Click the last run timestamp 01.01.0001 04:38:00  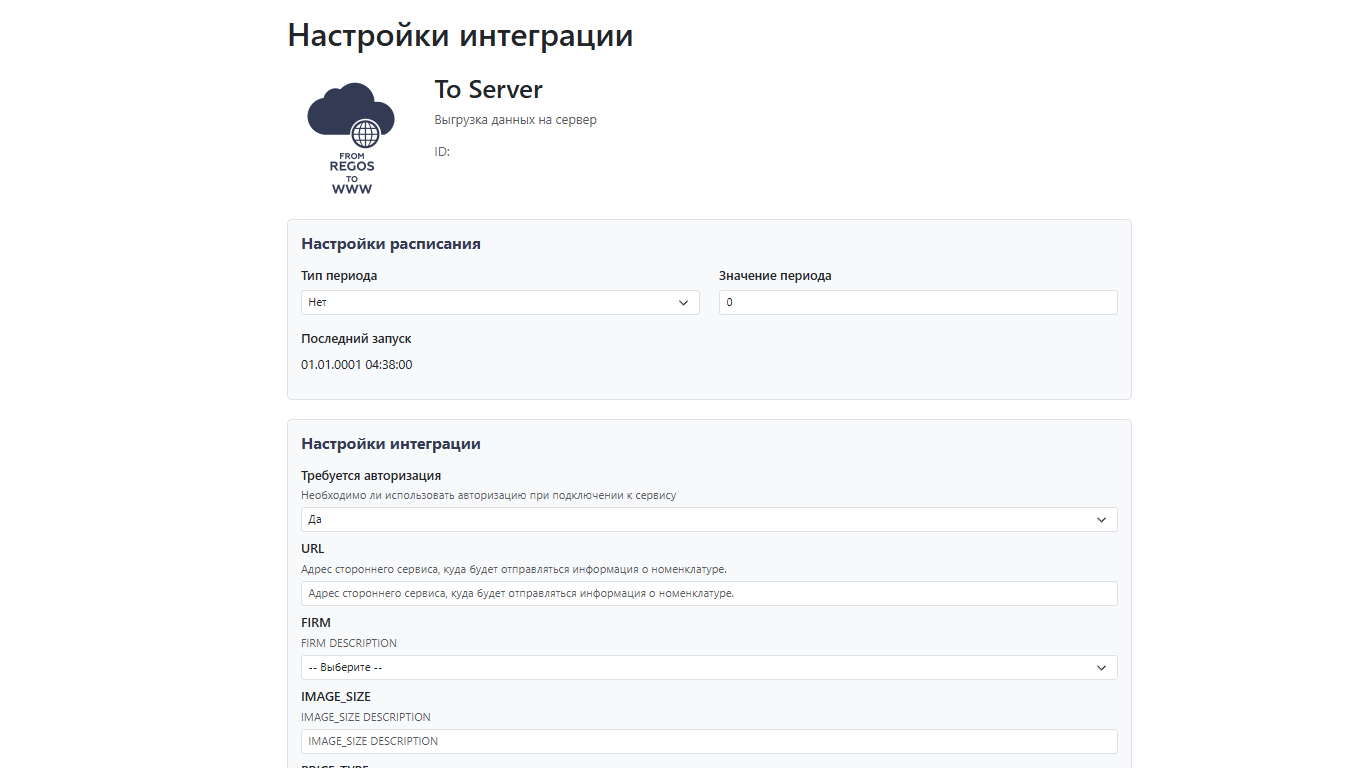tap(357, 365)
